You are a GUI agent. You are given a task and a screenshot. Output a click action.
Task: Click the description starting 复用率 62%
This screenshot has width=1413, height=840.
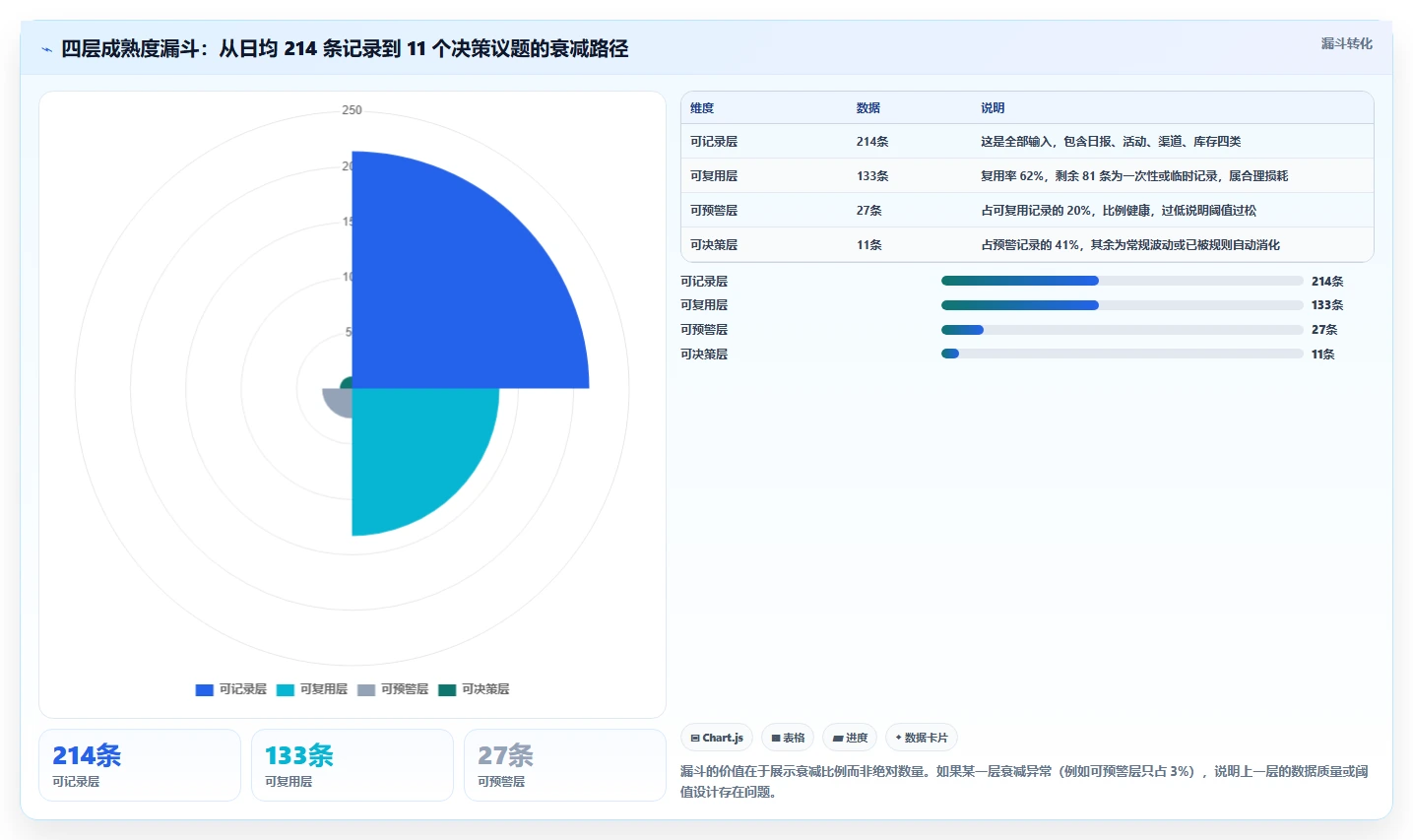[1134, 176]
